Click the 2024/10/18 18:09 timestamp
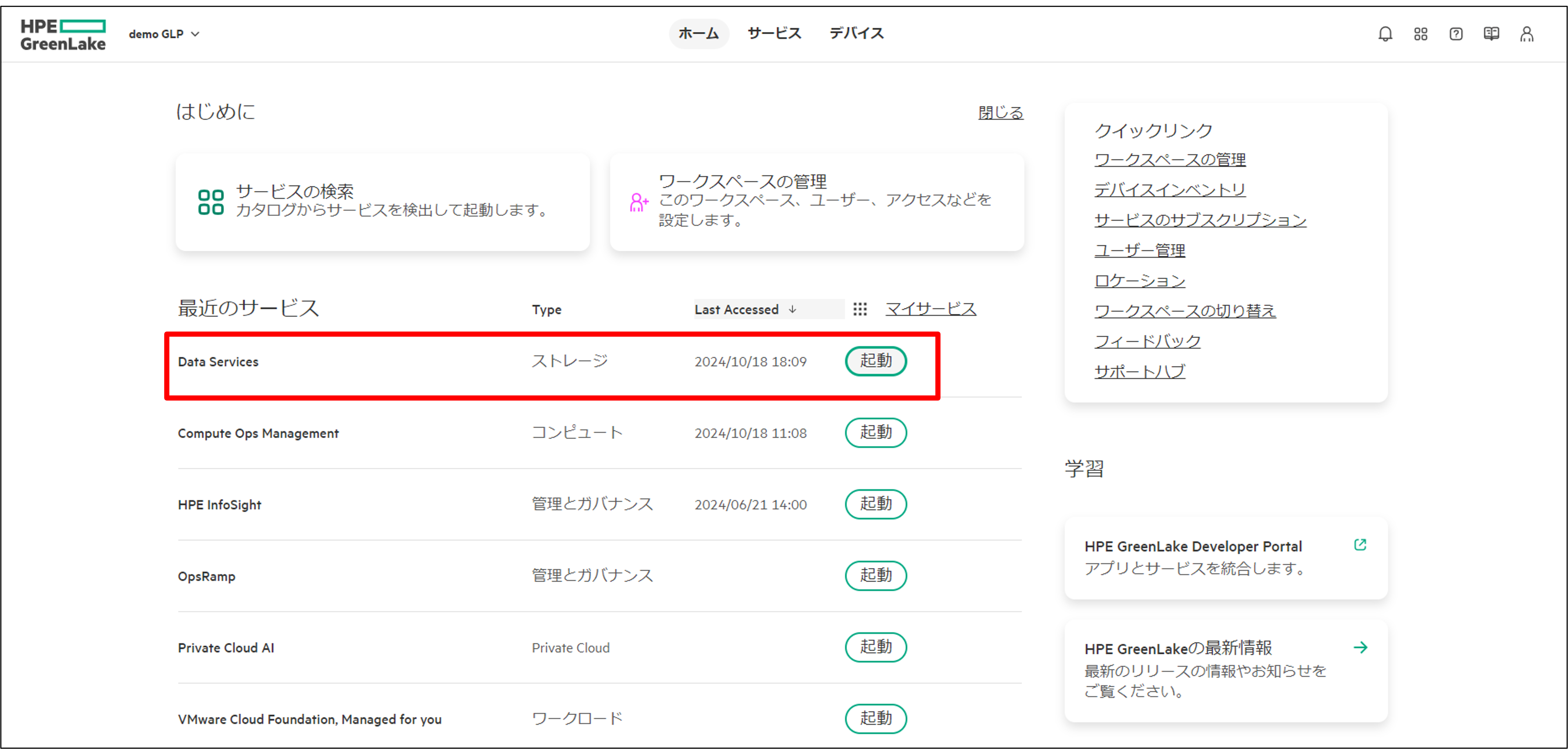The width and height of the screenshot is (1568, 749). (x=750, y=361)
